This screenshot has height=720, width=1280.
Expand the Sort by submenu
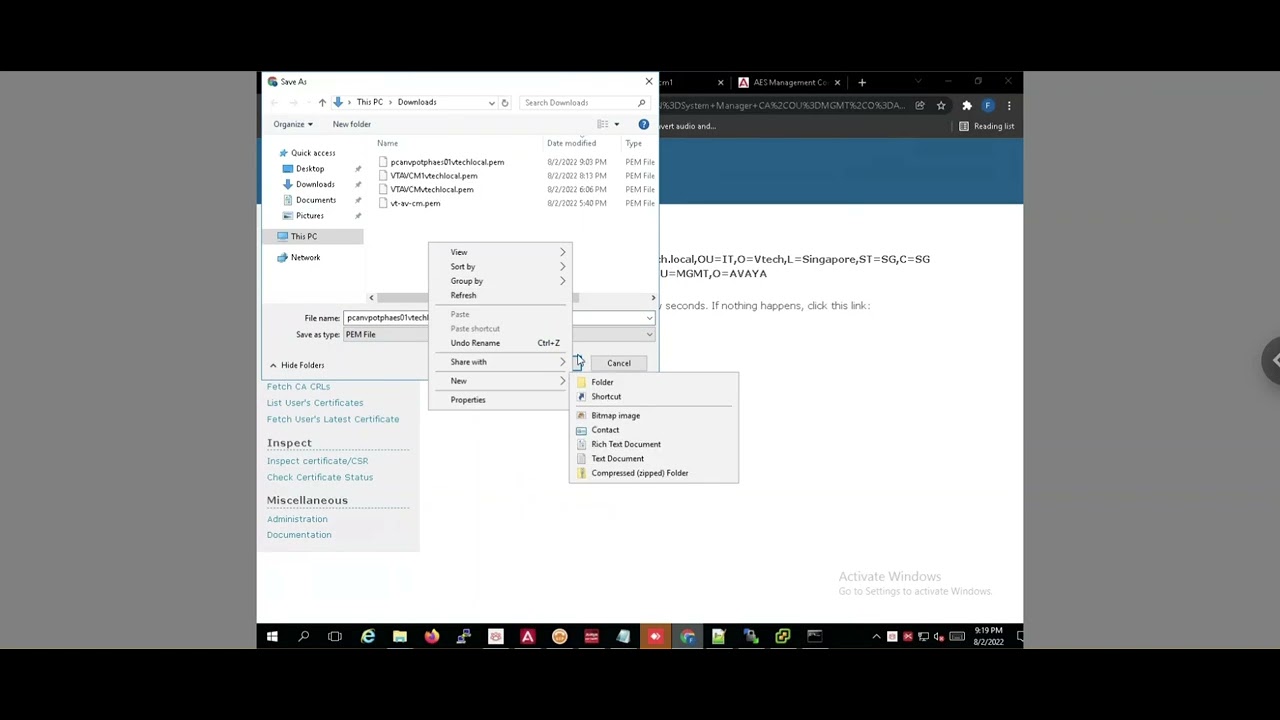click(500, 267)
